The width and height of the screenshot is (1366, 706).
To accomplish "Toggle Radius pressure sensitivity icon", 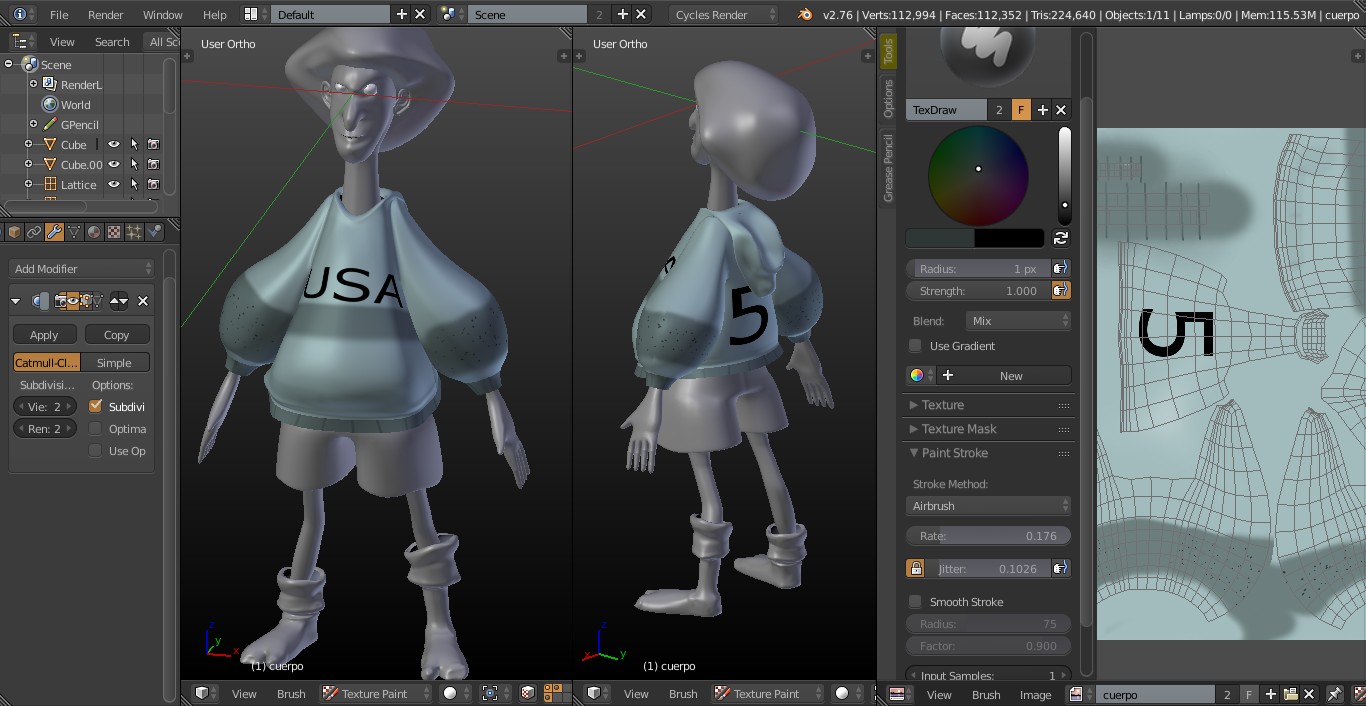I will (1061, 268).
